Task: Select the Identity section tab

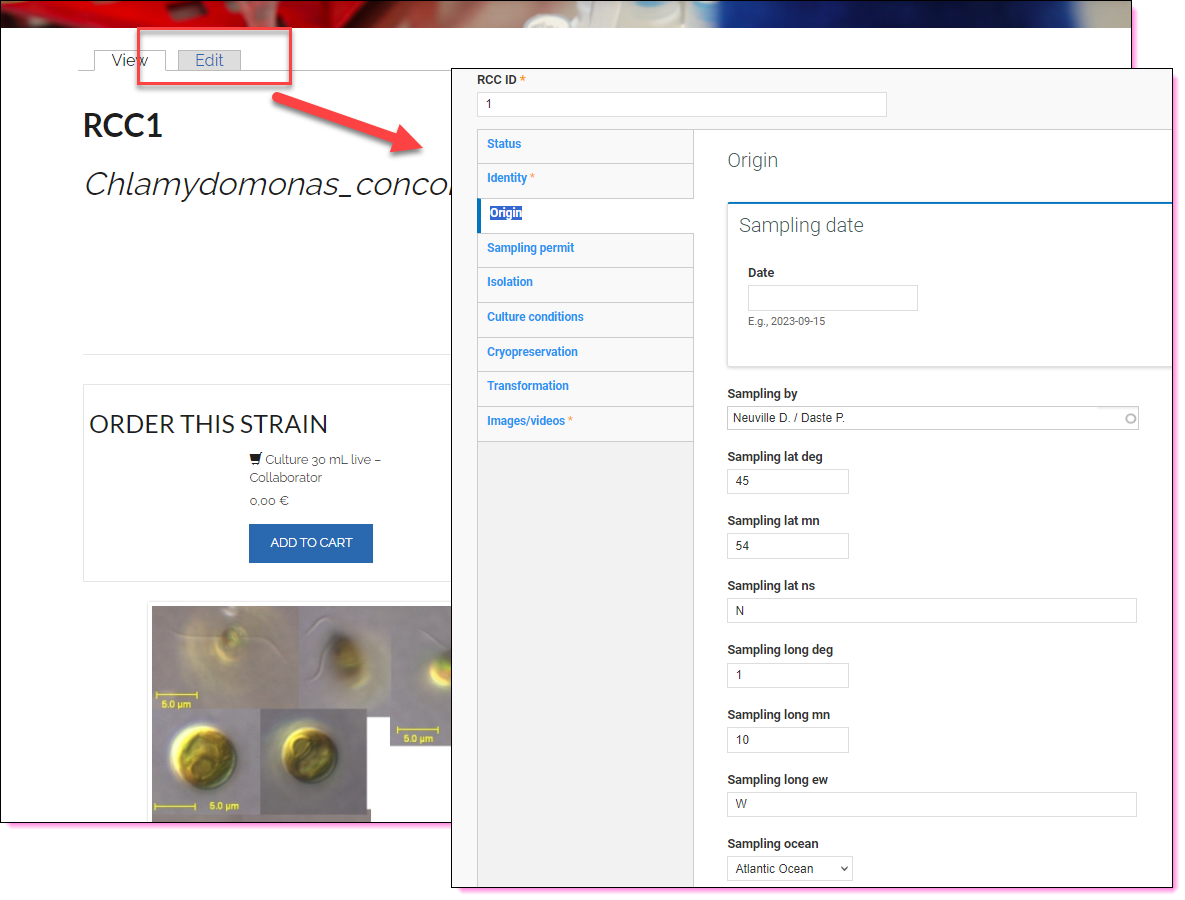Action: point(507,178)
